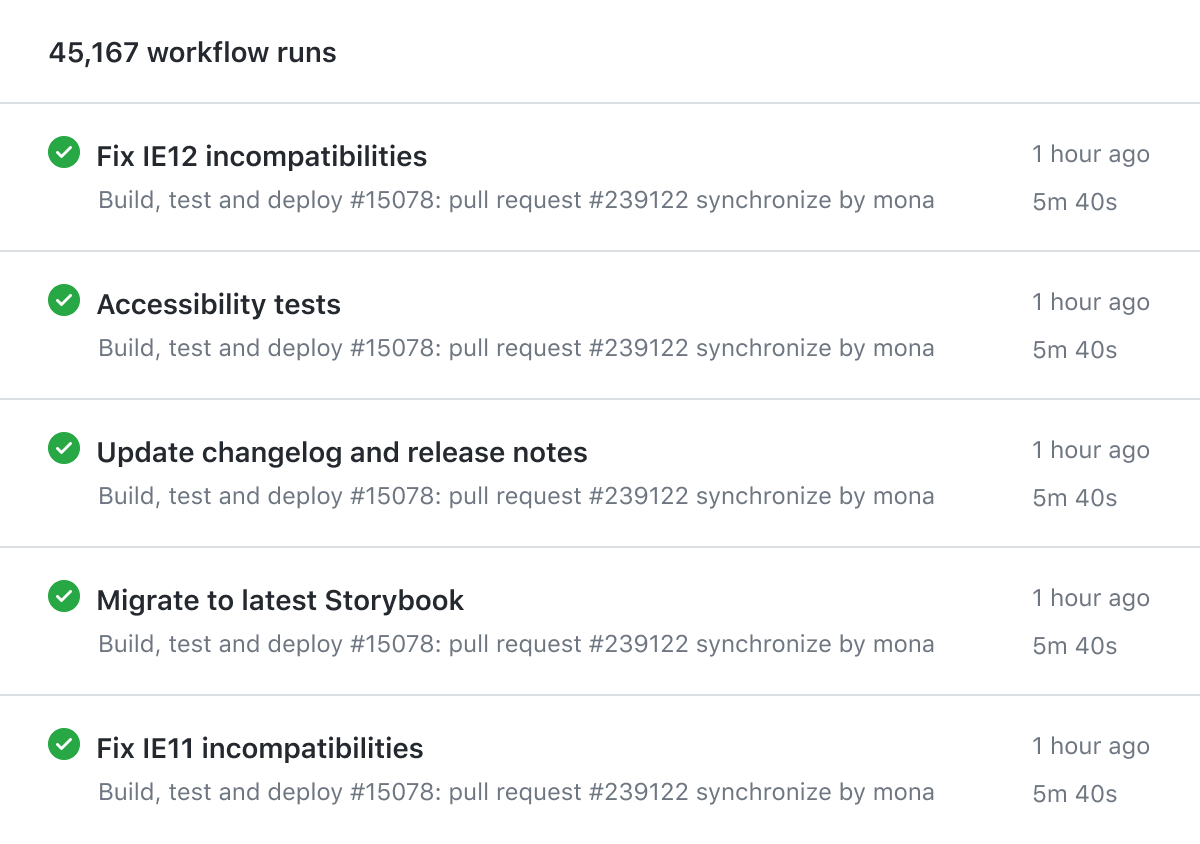Image resolution: width=1200 pixels, height=844 pixels.
Task: Click the 1 hour ago timestamp for Update changelog run
Action: (1090, 450)
